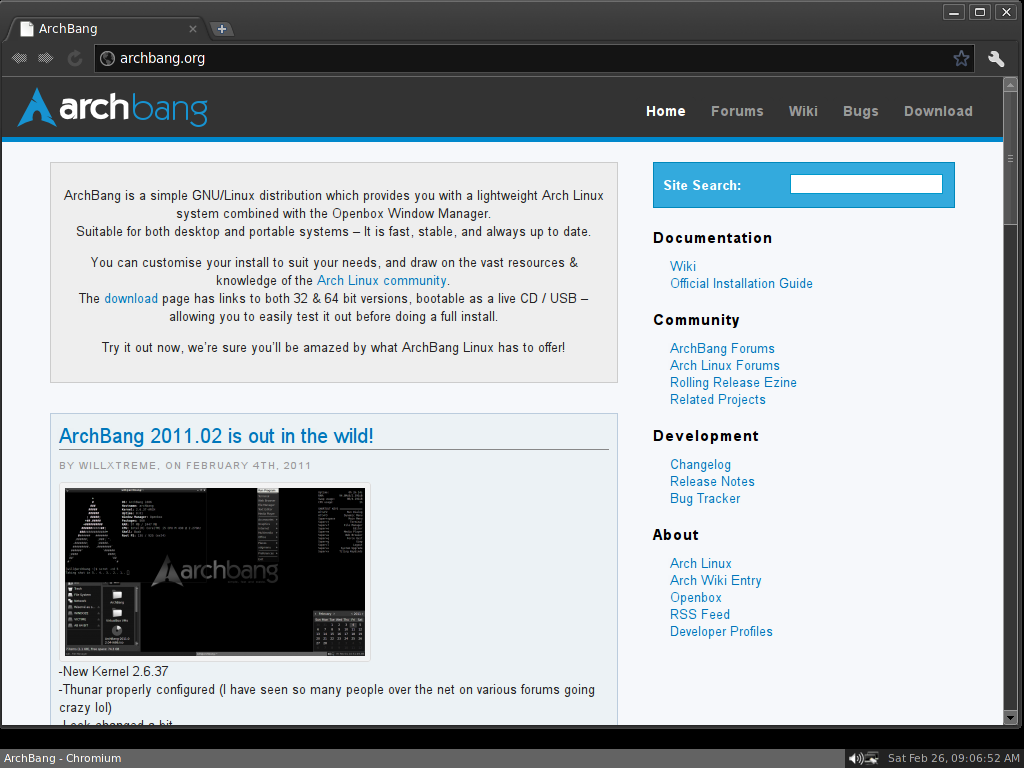The width and height of the screenshot is (1024, 768).
Task: Click the Documentation sidebar heading
Action: (712, 238)
